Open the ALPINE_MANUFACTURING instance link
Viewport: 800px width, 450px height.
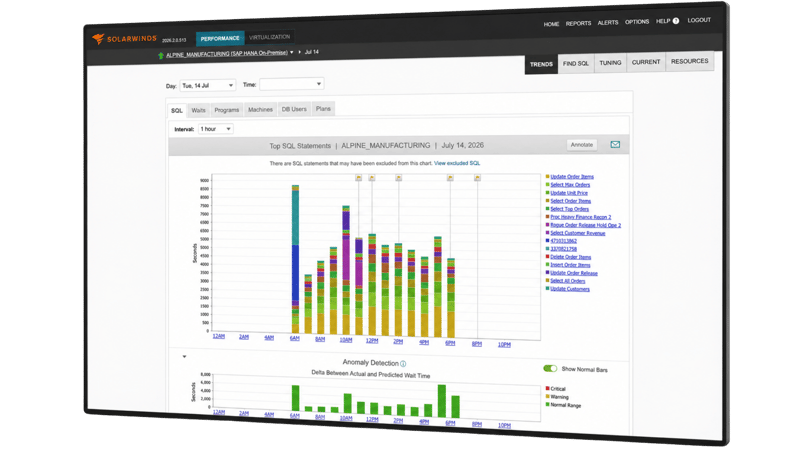pyautogui.click(x=227, y=54)
